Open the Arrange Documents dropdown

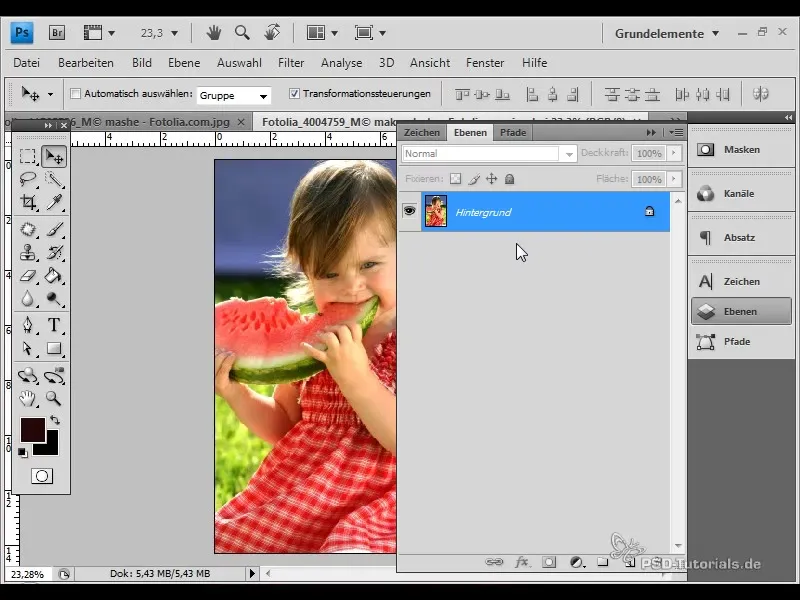coord(322,33)
